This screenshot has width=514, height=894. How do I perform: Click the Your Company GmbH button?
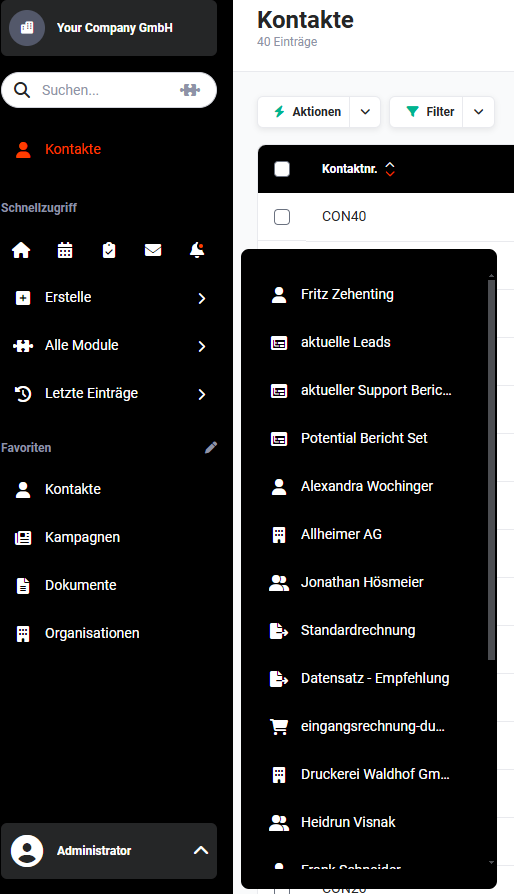point(109,27)
